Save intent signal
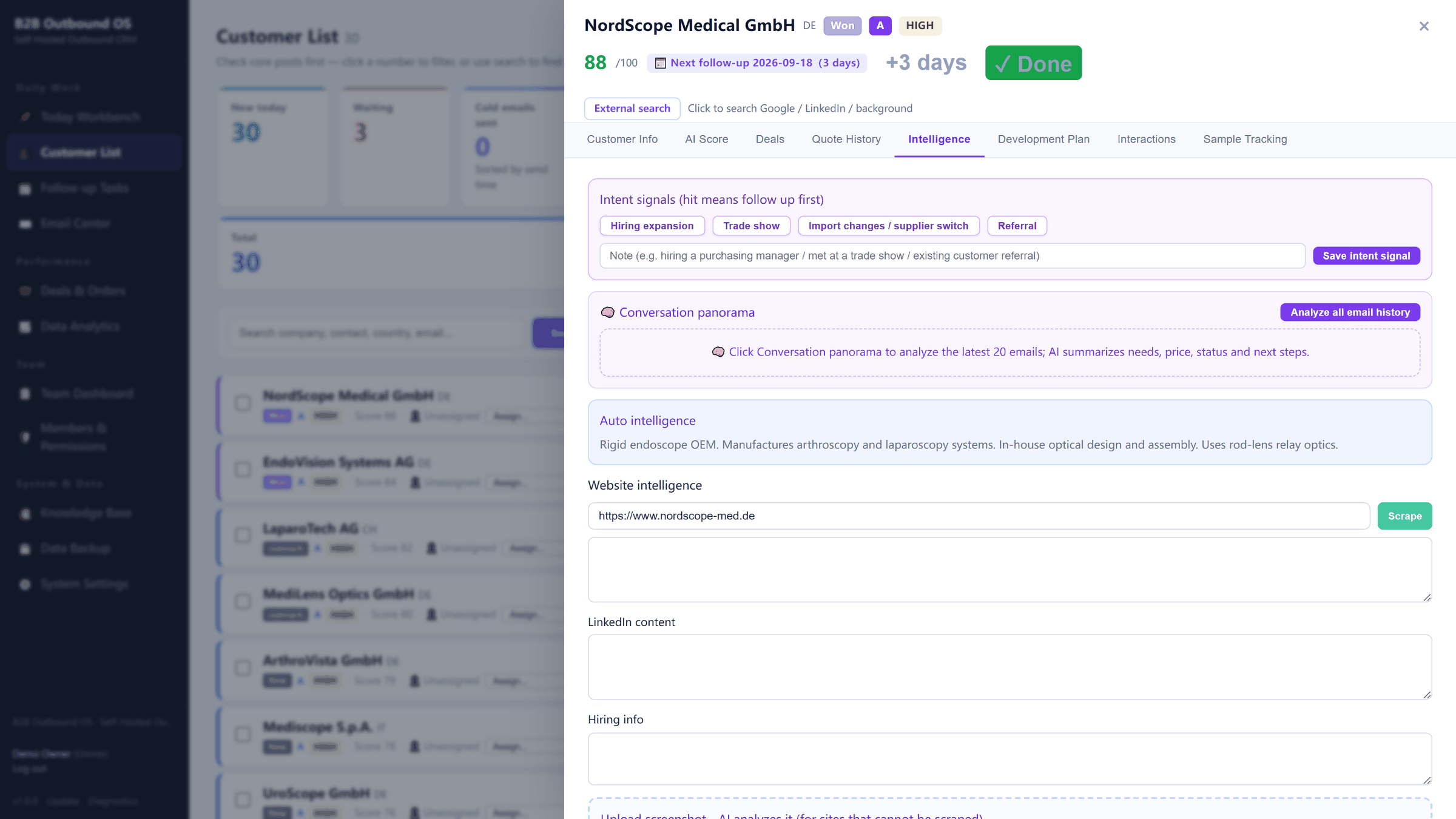1456x819 pixels. pos(1366,256)
